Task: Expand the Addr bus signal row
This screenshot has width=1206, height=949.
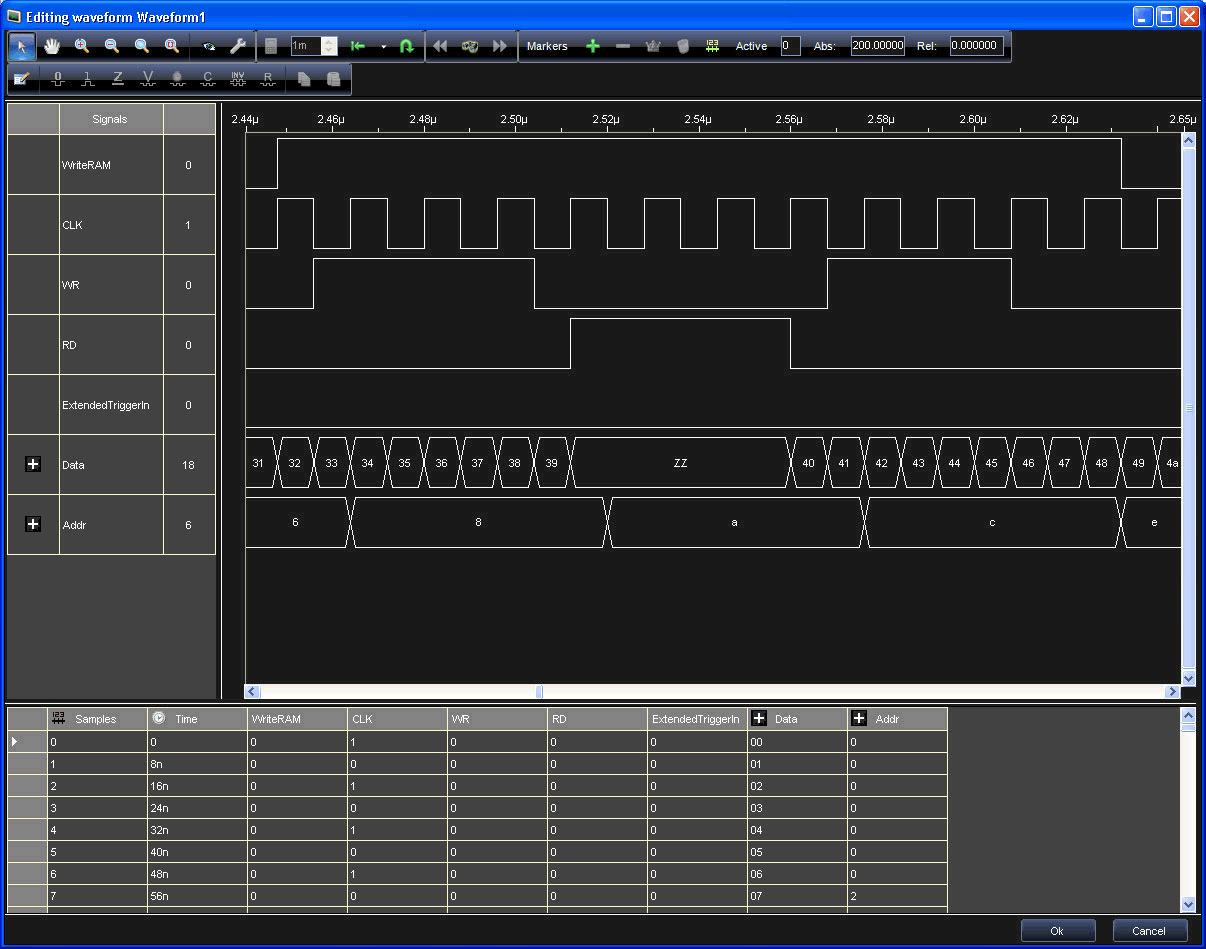Action: [33, 524]
